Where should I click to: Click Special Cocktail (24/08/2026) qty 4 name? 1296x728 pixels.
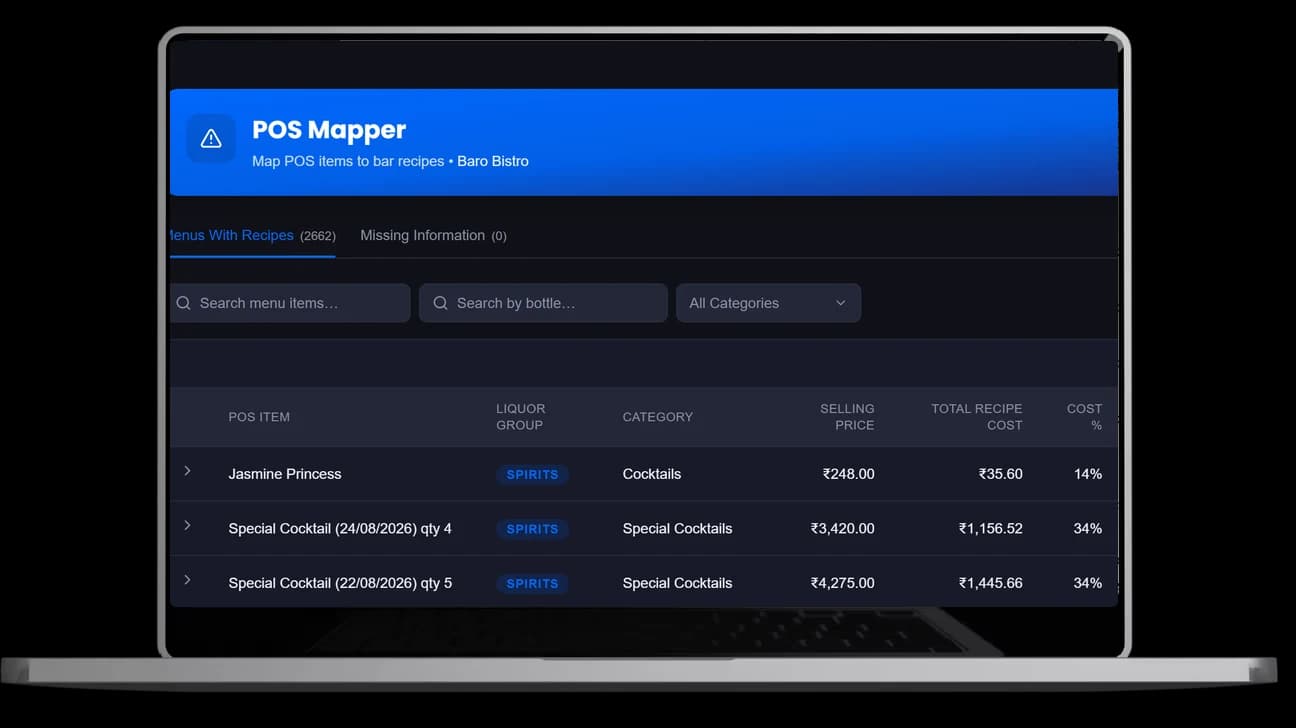coord(340,528)
